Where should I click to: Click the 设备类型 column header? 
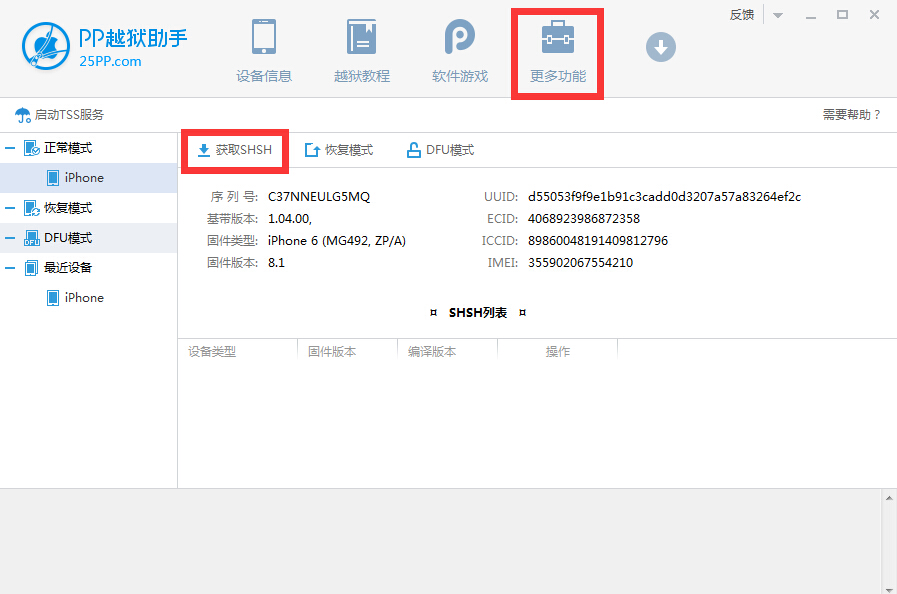tap(238, 351)
